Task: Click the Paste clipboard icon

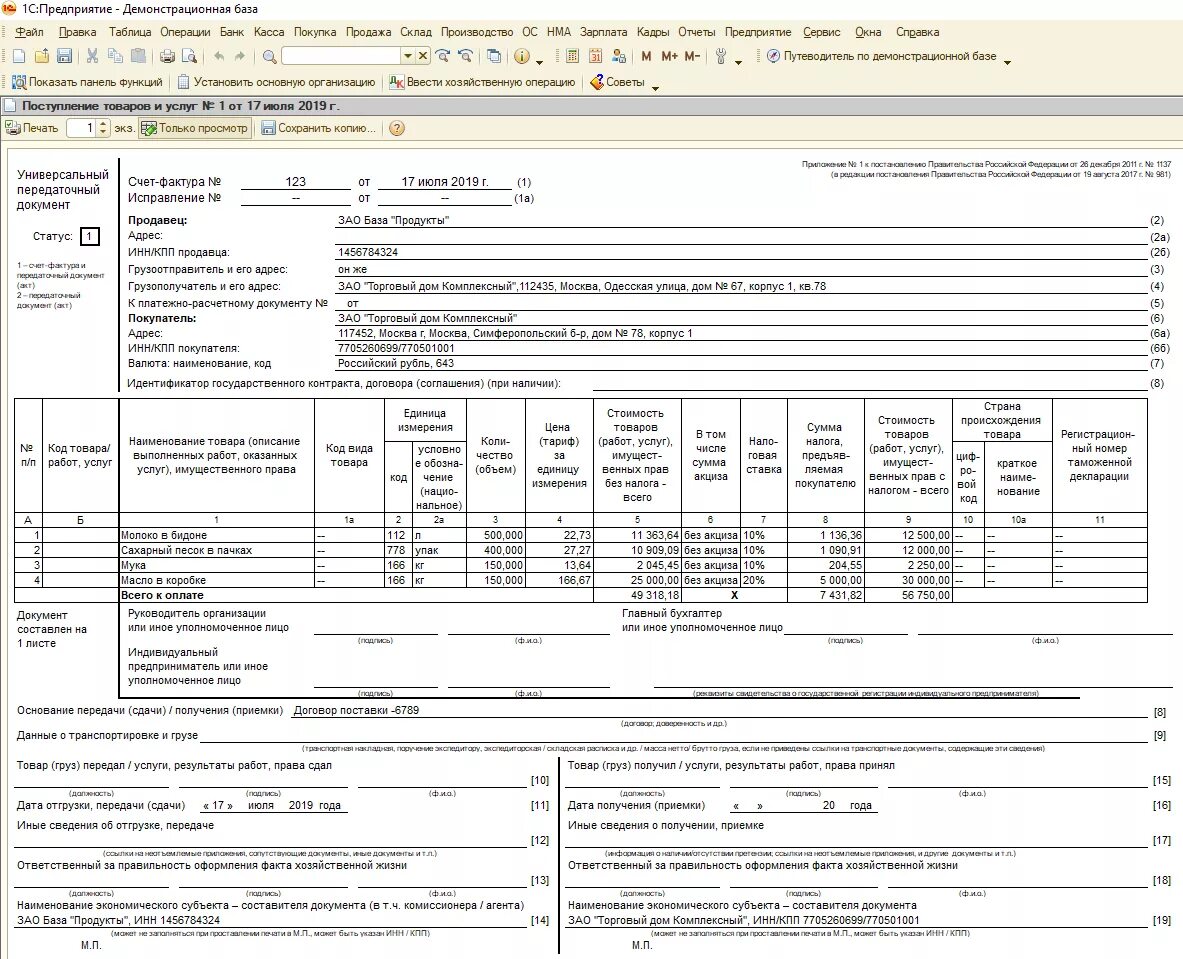Action: (138, 56)
